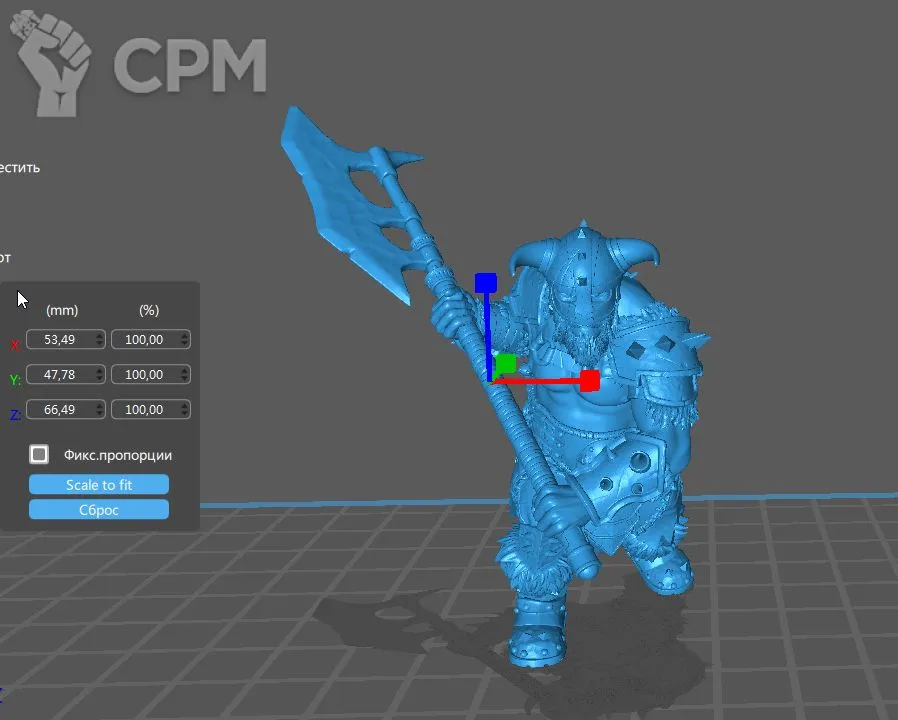Click the Z percent field spinner arrows
Image resolution: width=898 pixels, height=720 pixels.
click(x=185, y=409)
